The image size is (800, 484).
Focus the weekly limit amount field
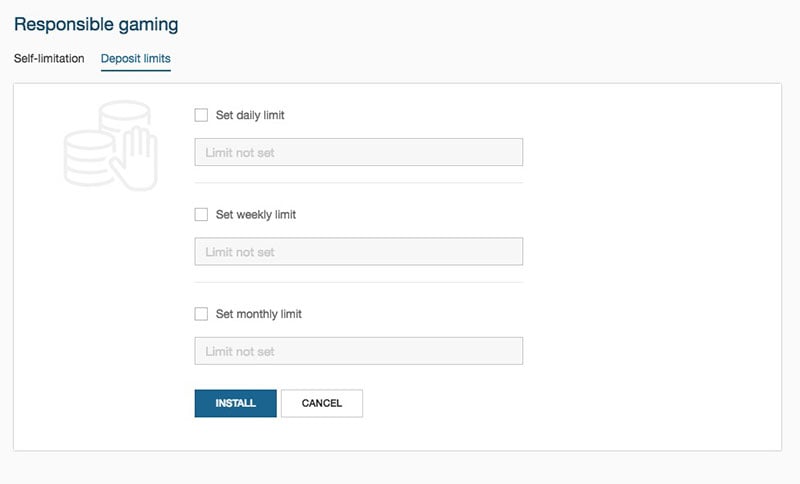point(359,251)
